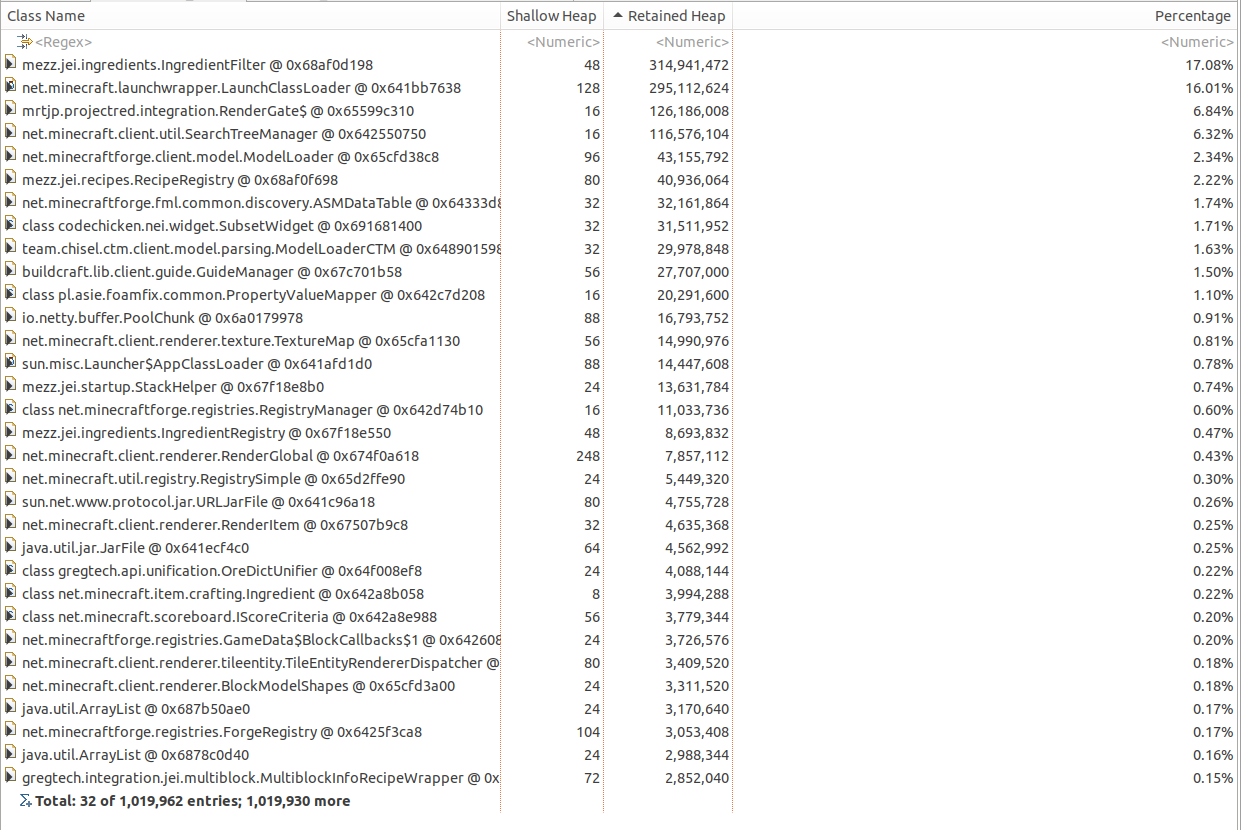Click the object icon next to ForgeRegistry entry
Viewport: 1241px width, 830px height.
coord(10,731)
